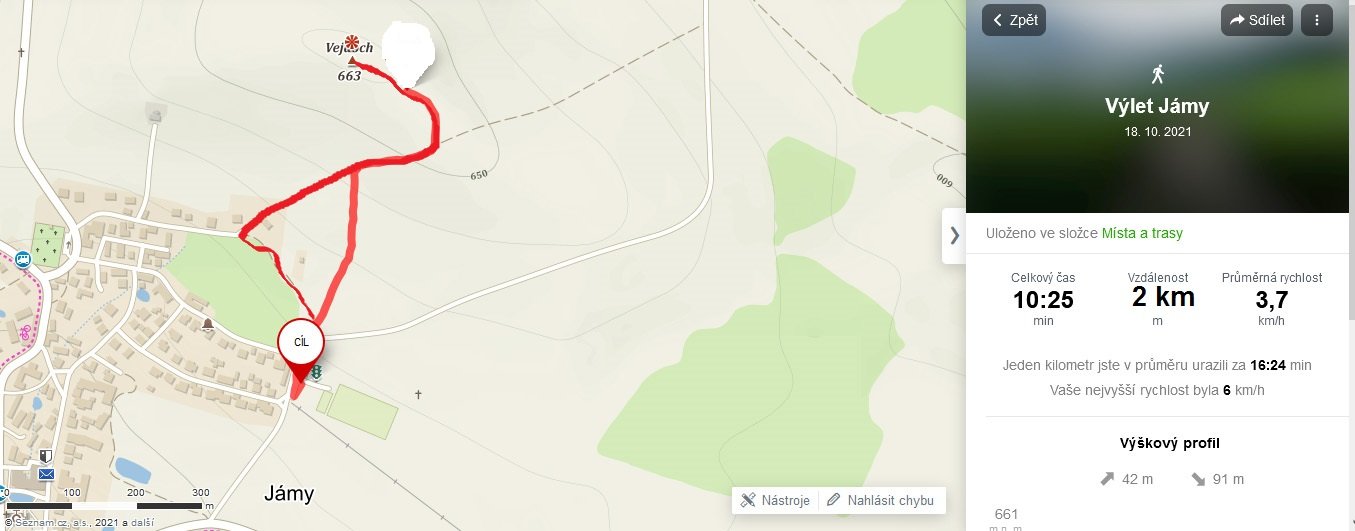Go back with the Zpět button
This screenshot has width=1355, height=531.
click(x=1014, y=20)
